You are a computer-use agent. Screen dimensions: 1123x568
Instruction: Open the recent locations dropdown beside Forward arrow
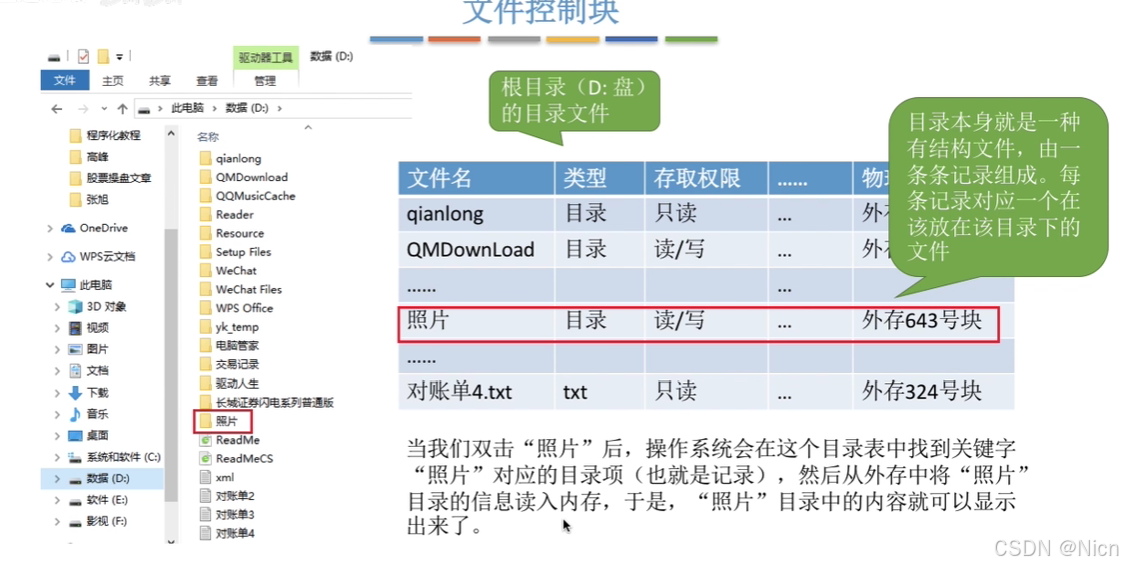tap(104, 109)
